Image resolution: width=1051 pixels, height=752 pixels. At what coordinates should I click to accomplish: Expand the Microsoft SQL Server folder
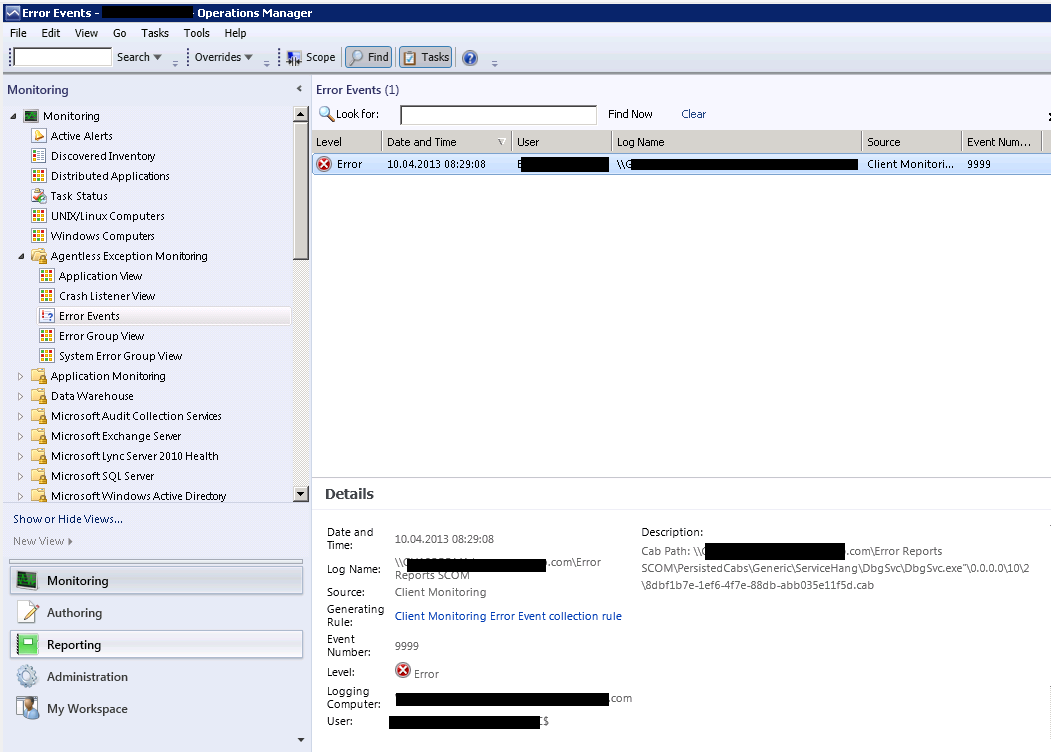click(x=21, y=476)
